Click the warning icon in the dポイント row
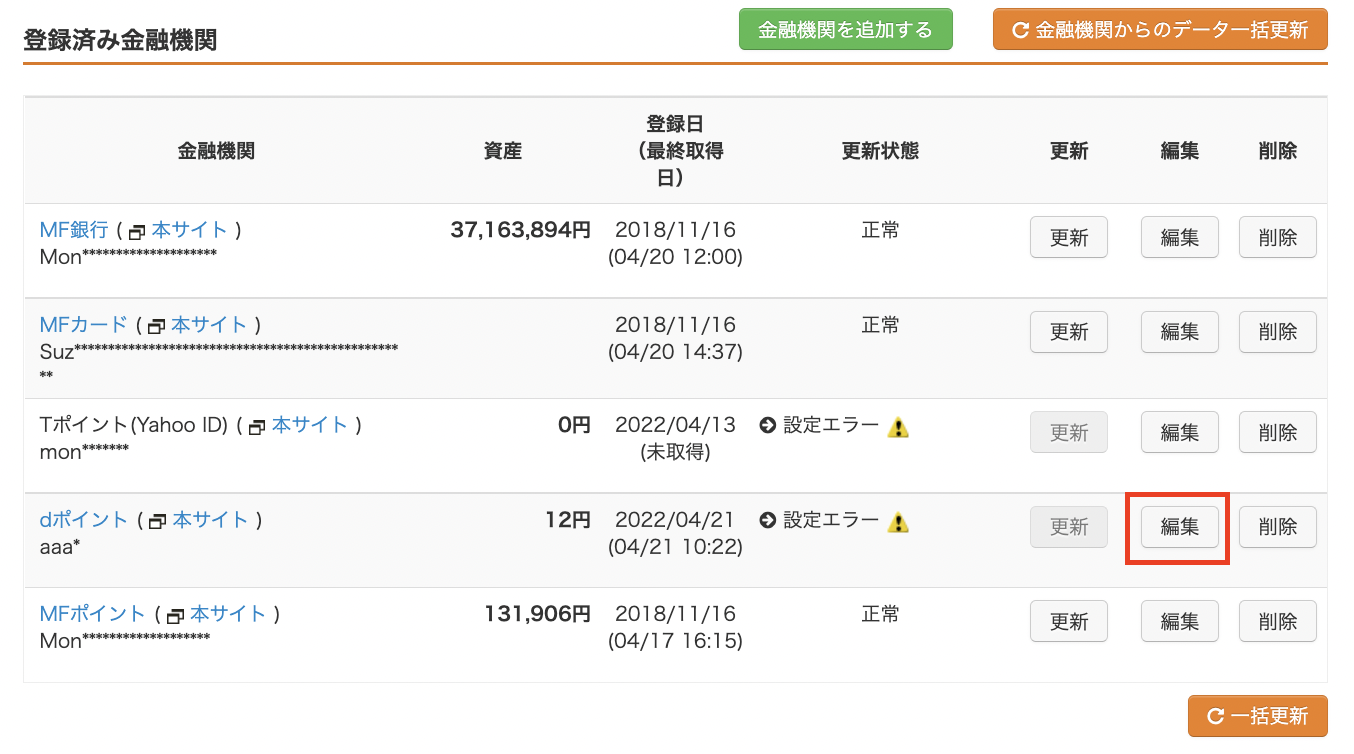Viewport: 1354px width, 754px height. (899, 522)
